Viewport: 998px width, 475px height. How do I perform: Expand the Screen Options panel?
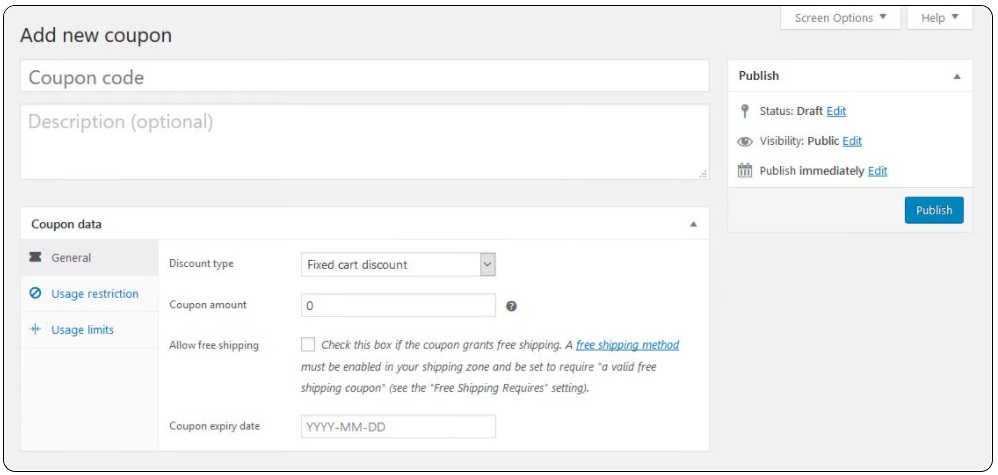[840, 18]
